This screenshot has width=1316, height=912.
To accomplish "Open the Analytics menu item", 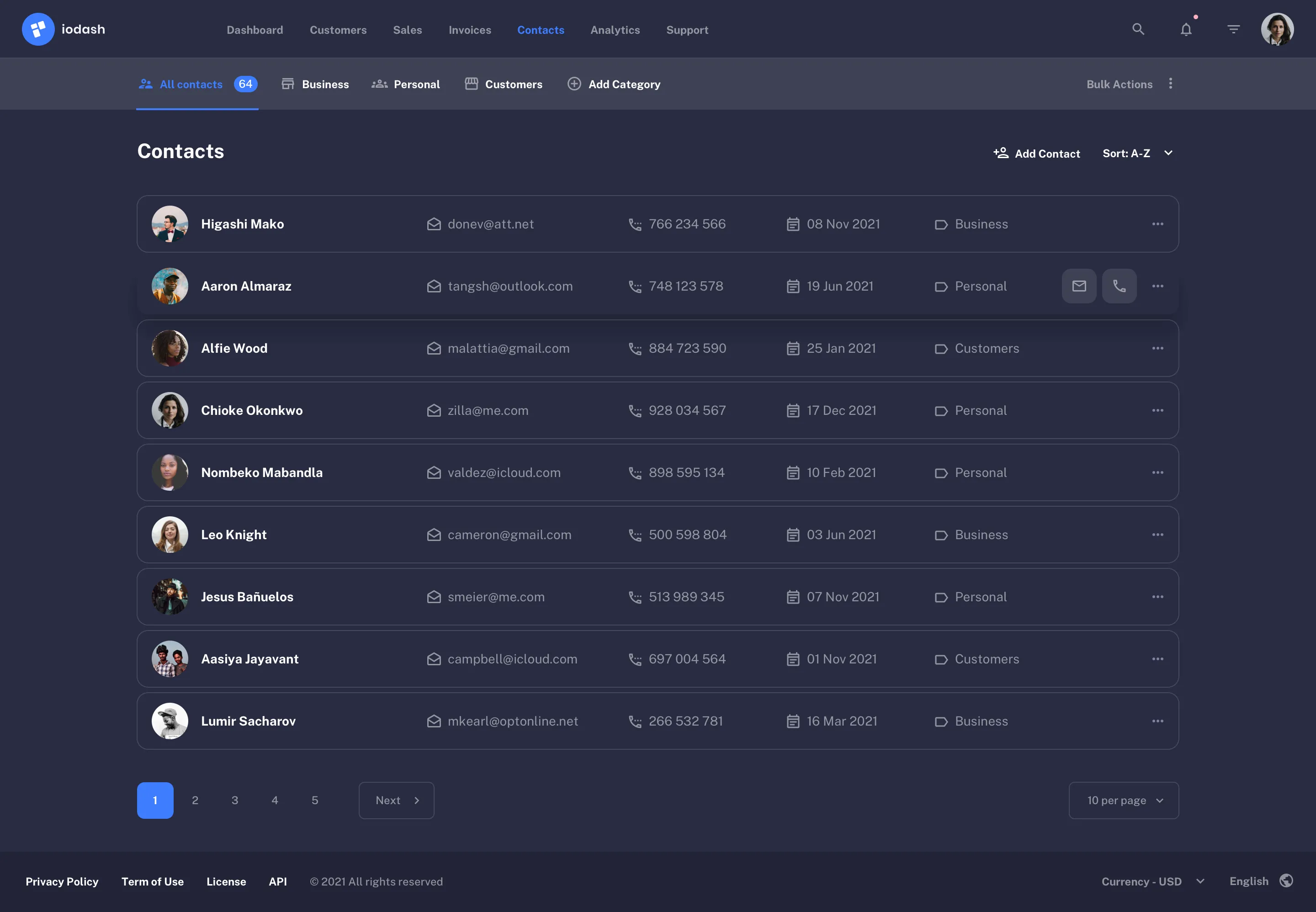I will coord(614,30).
